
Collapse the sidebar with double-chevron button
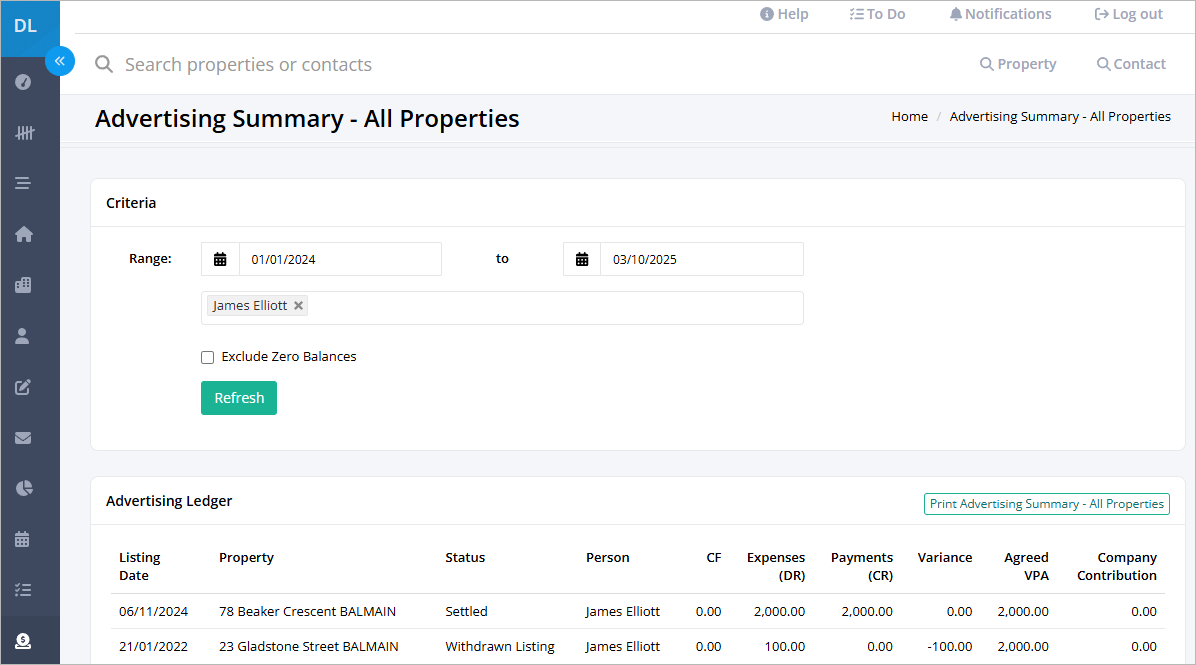click(59, 61)
